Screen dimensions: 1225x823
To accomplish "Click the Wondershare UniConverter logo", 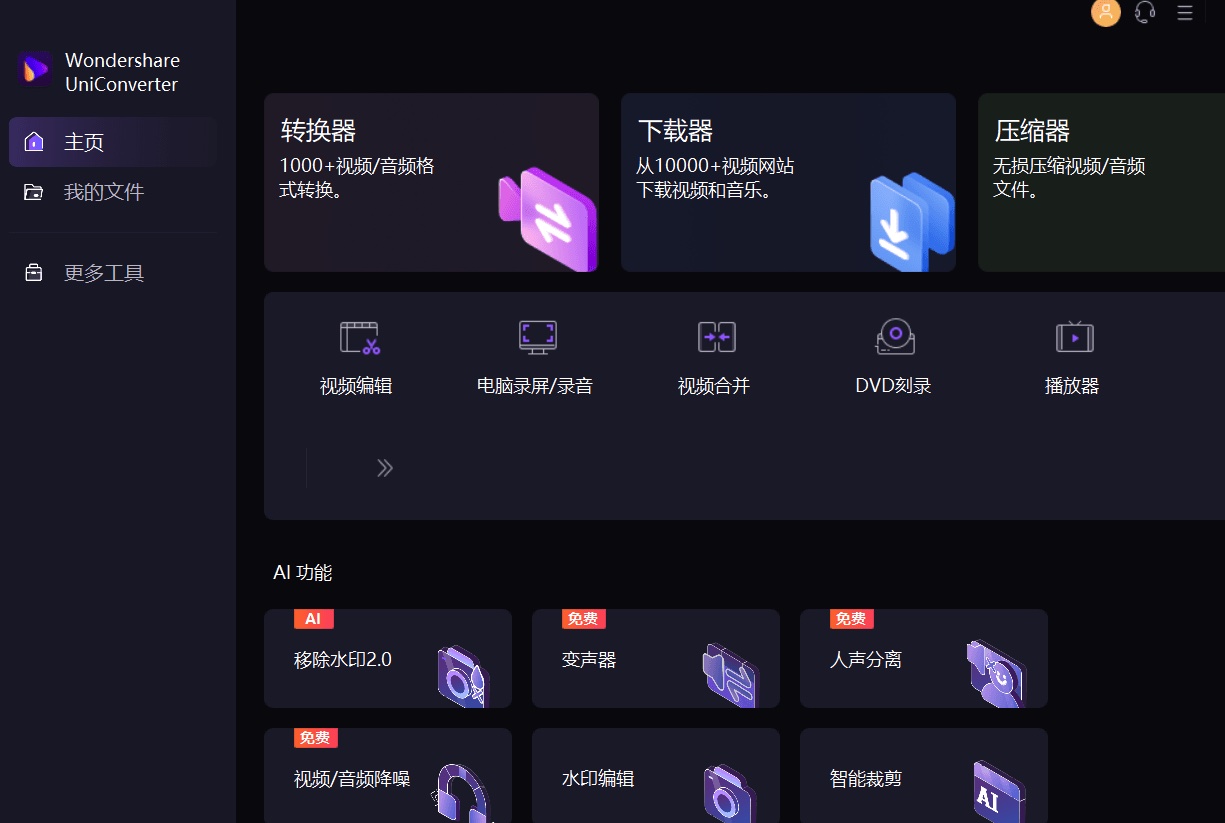I will point(100,72).
